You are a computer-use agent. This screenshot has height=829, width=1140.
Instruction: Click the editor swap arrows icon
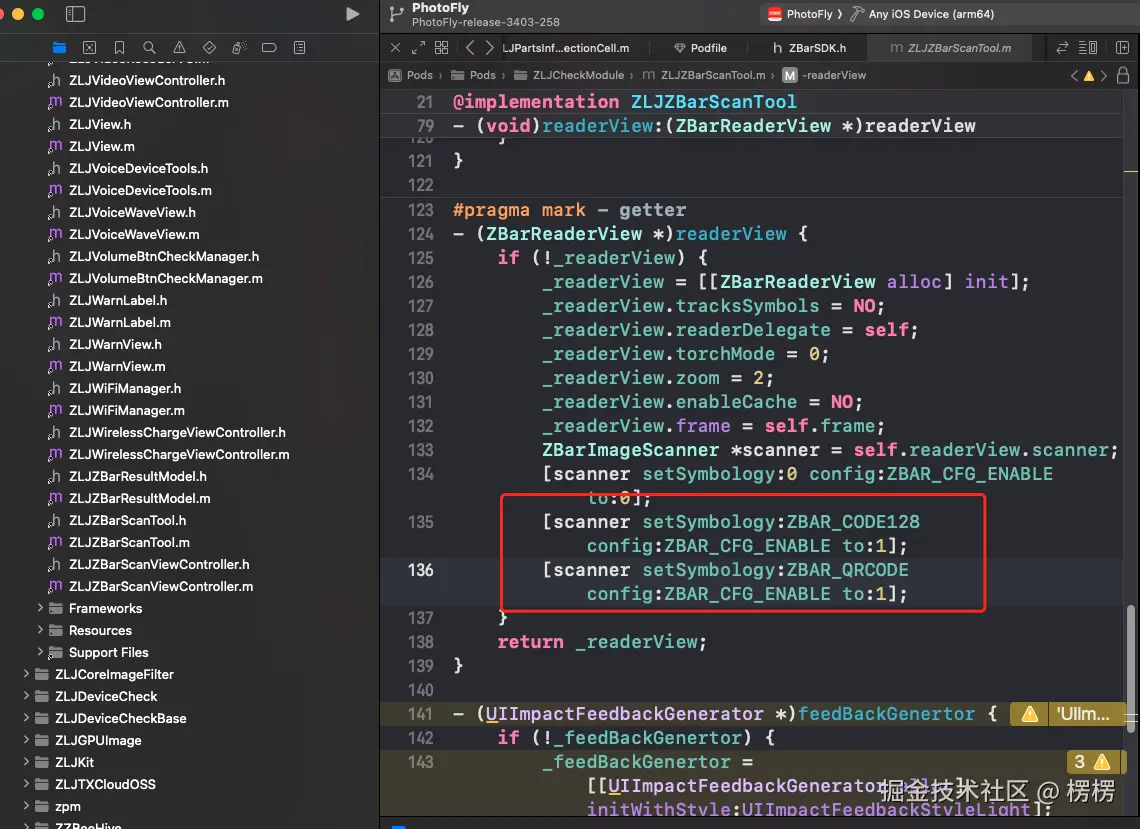pos(1062,48)
